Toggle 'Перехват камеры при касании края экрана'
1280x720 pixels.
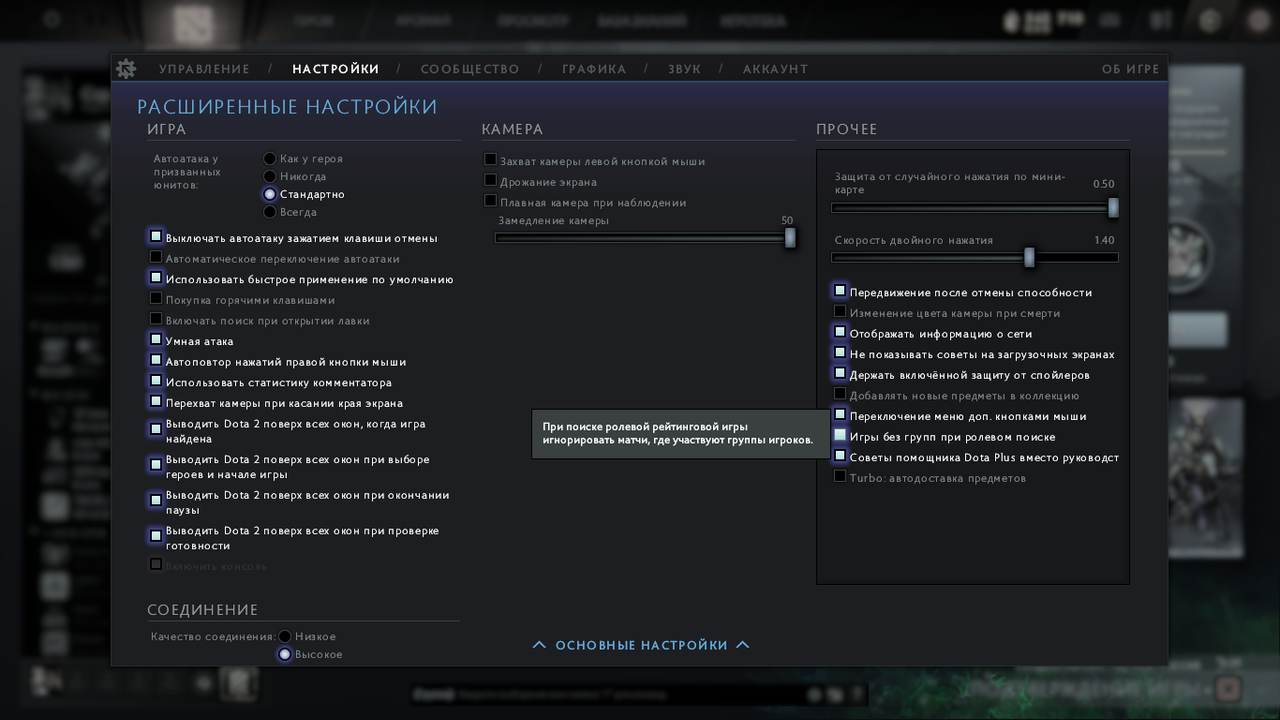(x=156, y=402)
